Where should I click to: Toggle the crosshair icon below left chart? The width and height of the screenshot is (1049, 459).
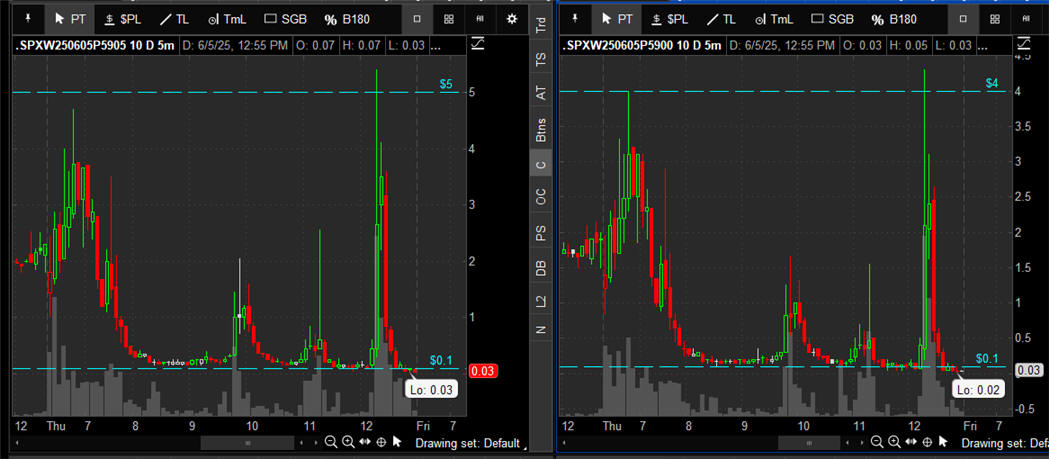381,442
